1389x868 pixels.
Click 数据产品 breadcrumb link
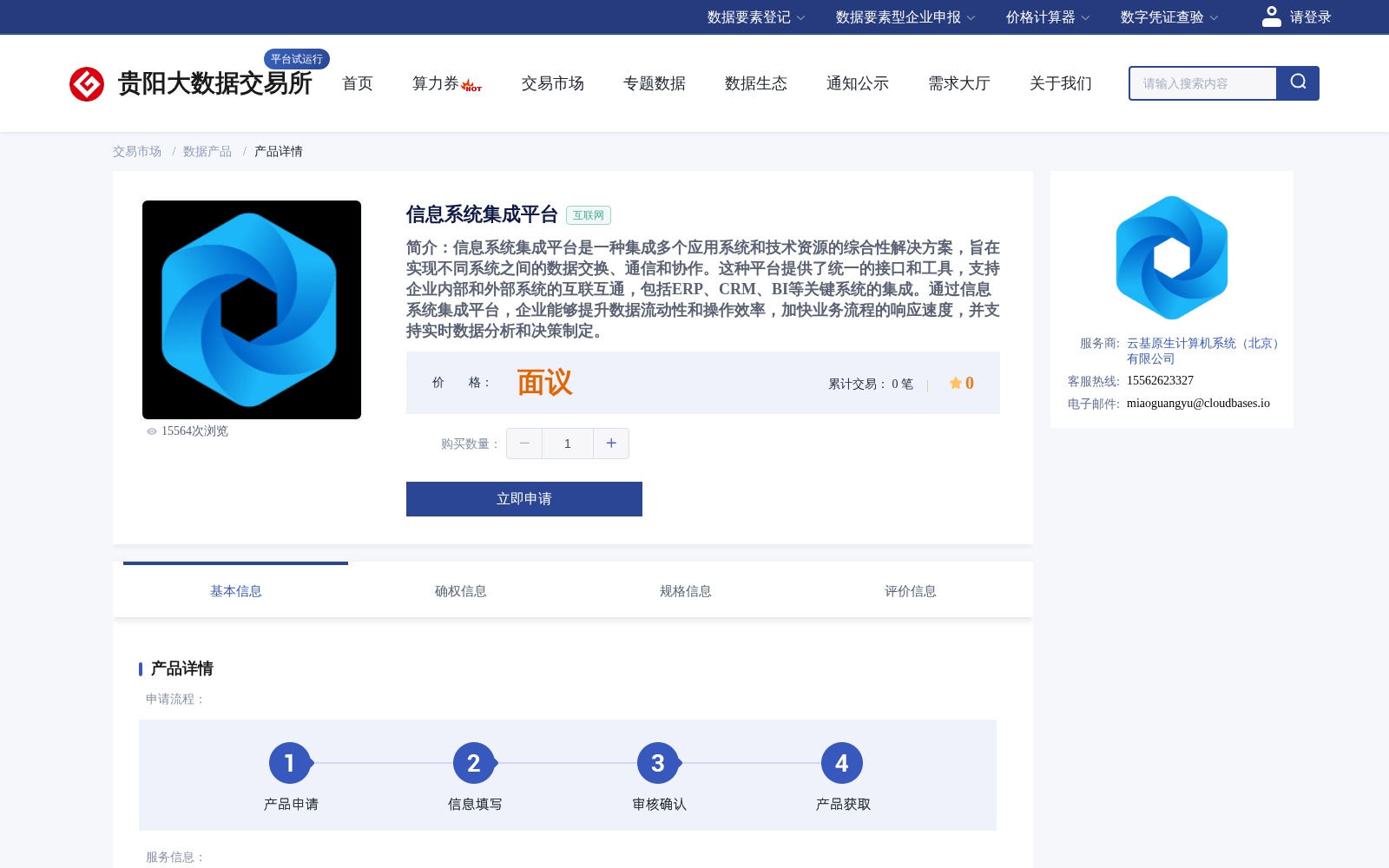[x=207, y=151]
